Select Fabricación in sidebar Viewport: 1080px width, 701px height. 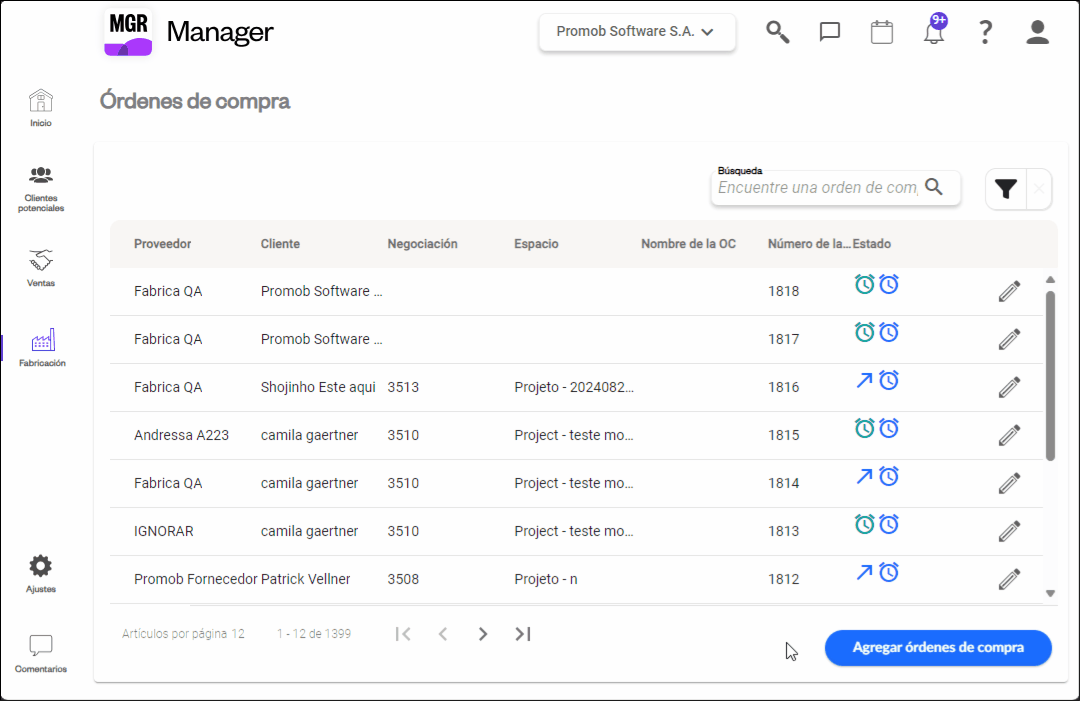click(x=42, y=348)
